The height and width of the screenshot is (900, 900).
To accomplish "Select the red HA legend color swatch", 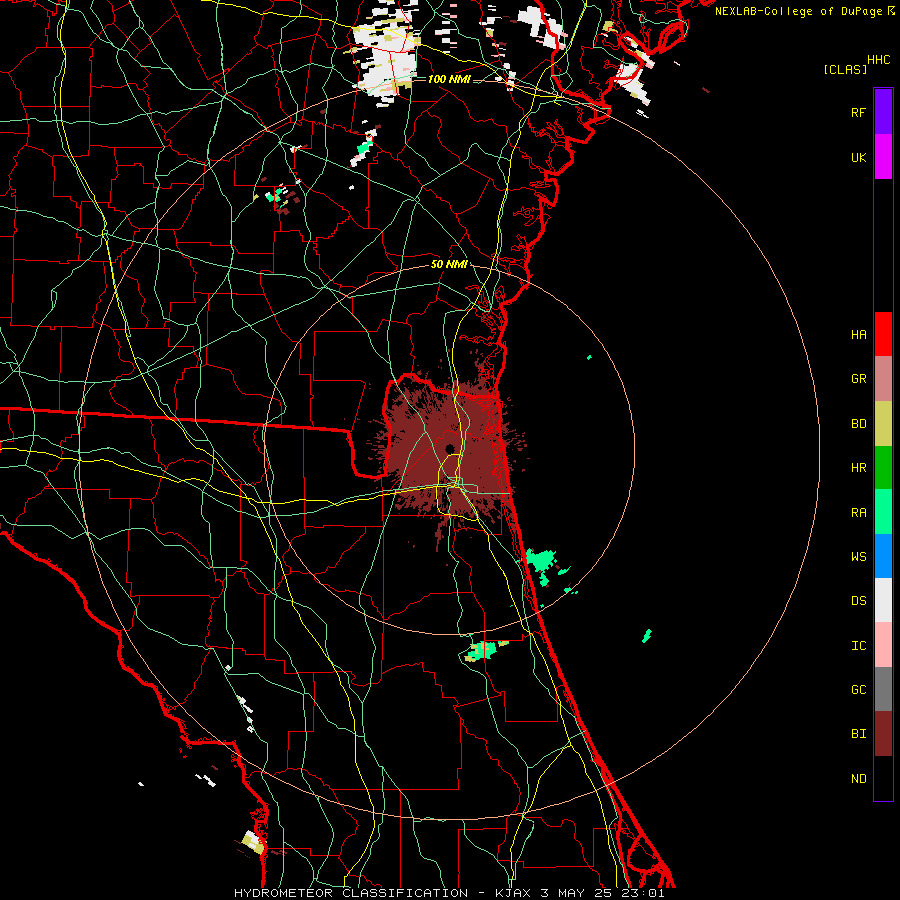I will (x=883, y=334).
